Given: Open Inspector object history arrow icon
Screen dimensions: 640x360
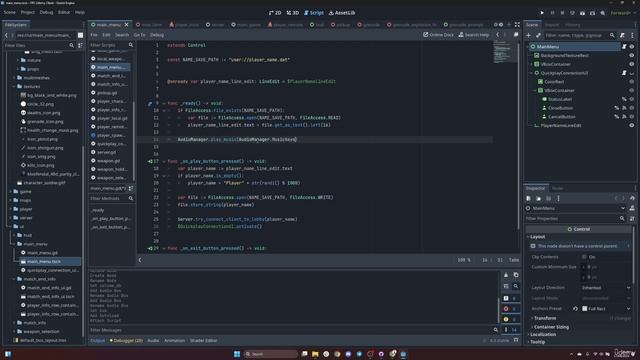Looking at the screenshot, I should pos(632,198).
